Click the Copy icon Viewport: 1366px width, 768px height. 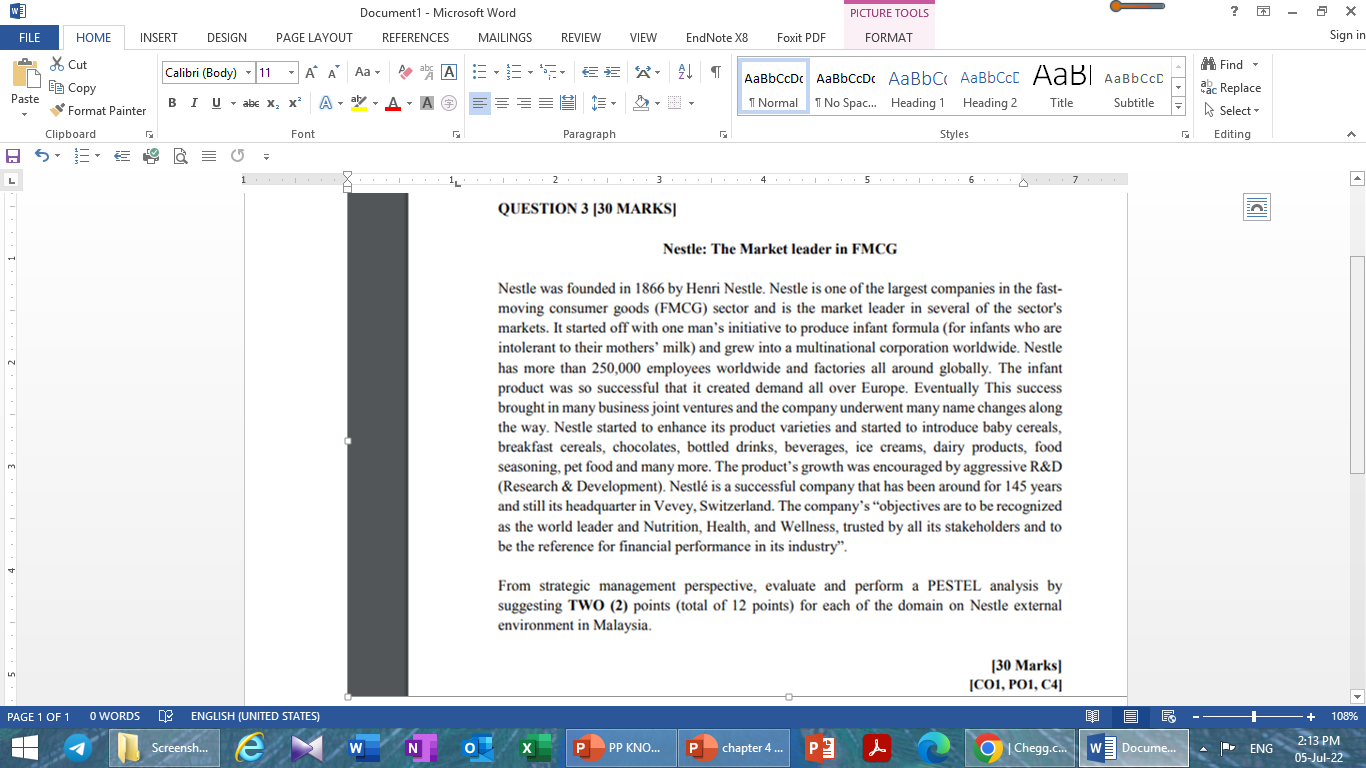click(x=57, y=88)
